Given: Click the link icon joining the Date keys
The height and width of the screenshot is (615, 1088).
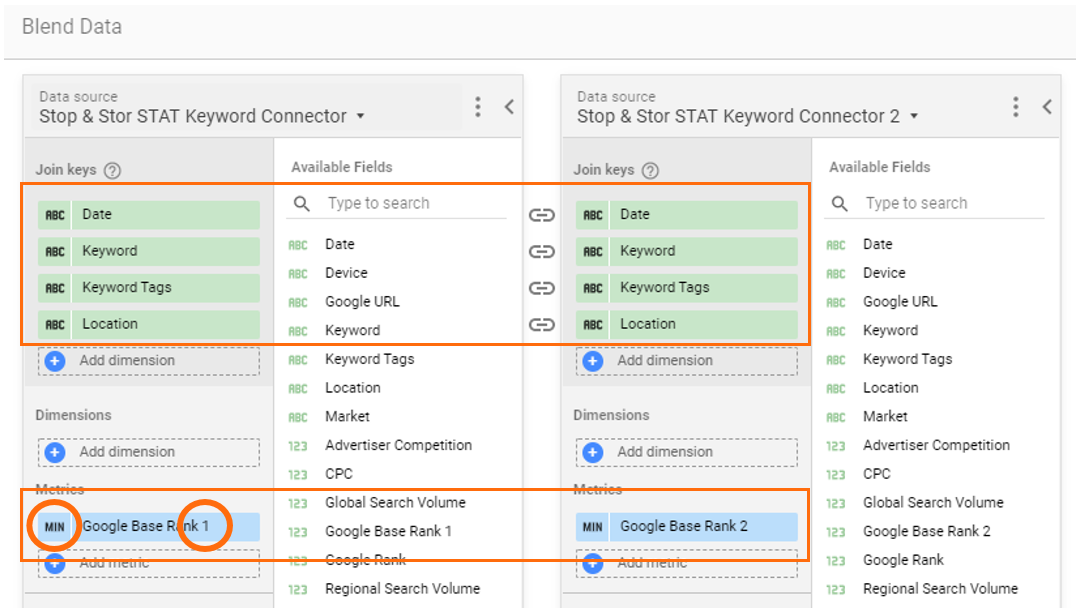Looking at the screenshot, I should (541, 215).
